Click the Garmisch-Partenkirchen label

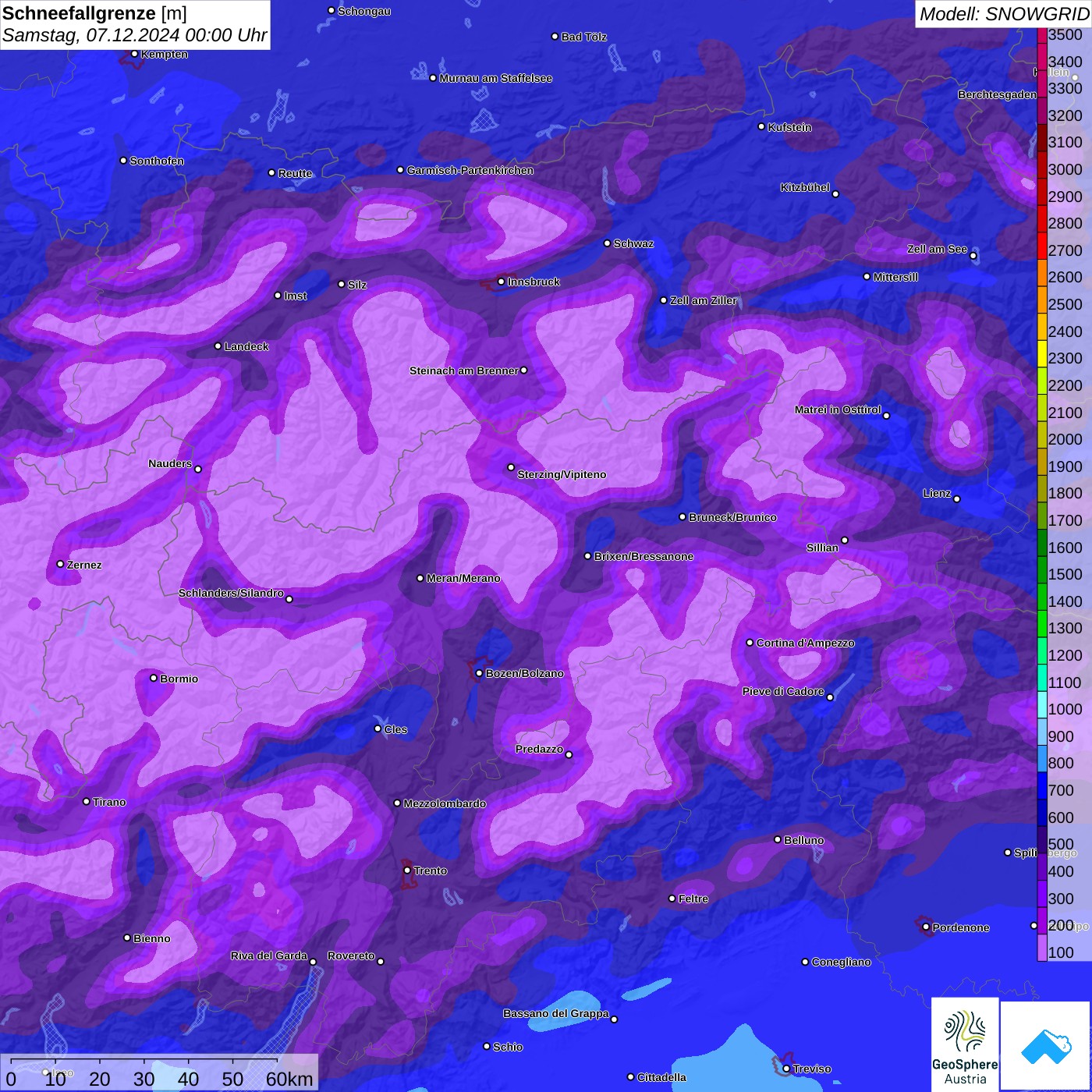tap(470, 170)
